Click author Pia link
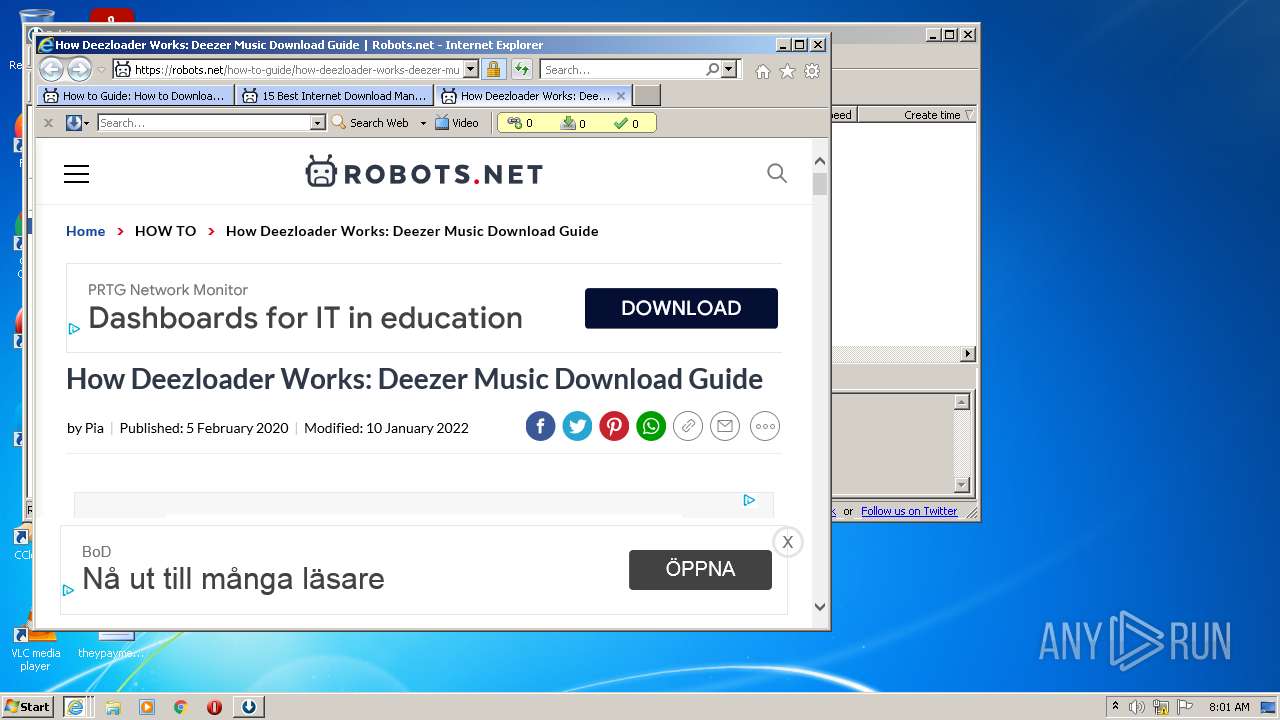1280x720 pixels. point(94,428)
